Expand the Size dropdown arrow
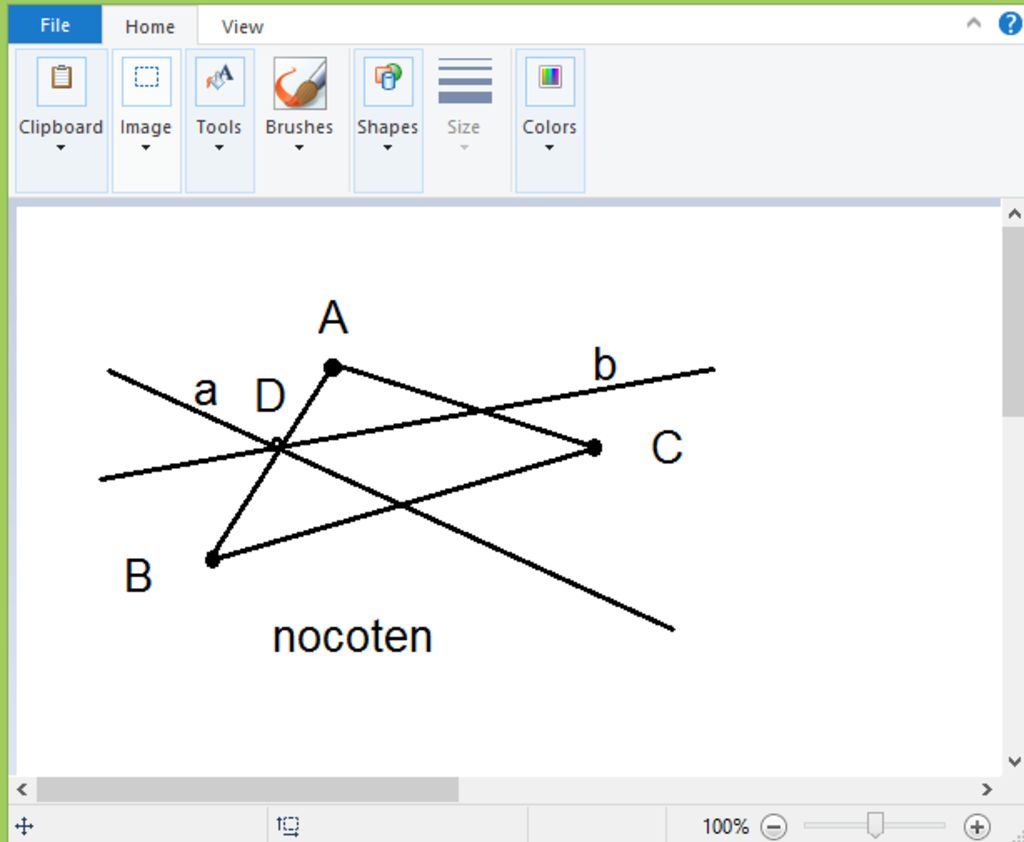This screenshot has height=842, width=1024. tap(464, 148)
